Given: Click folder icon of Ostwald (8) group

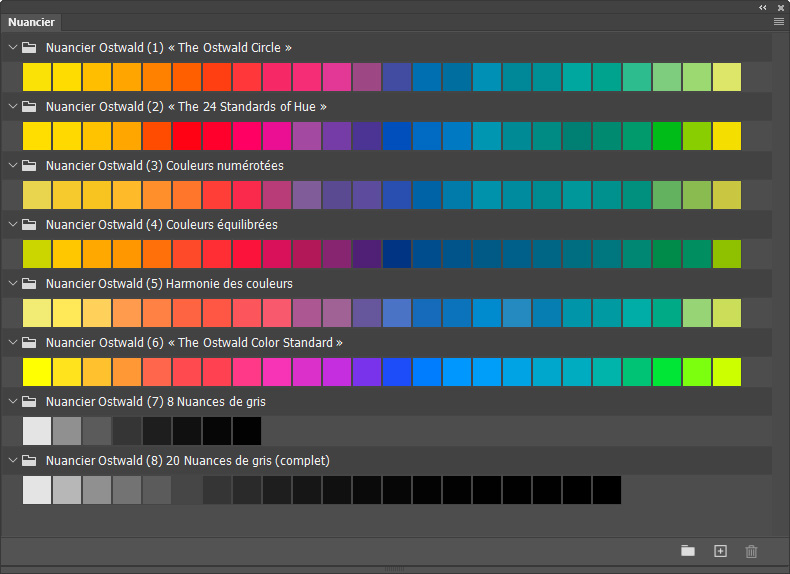Looking at the screenshot, I should [29, 460].
